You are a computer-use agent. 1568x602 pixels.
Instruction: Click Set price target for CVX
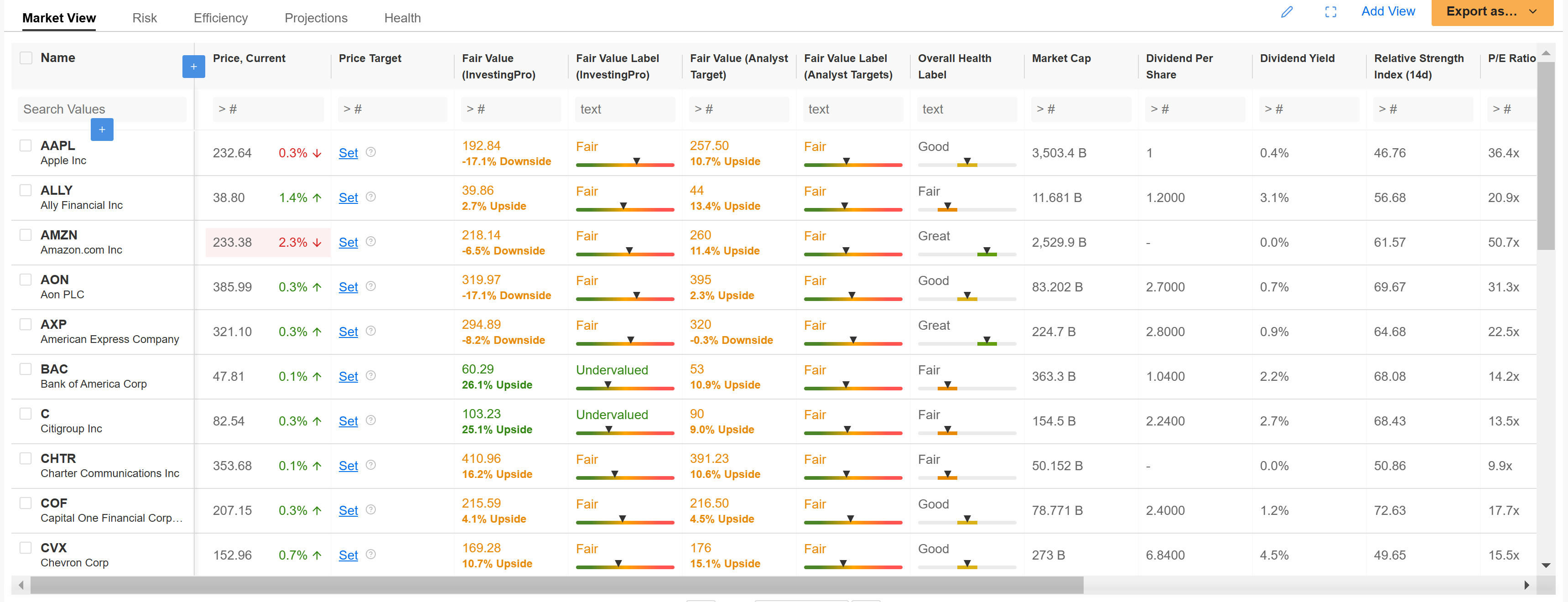(348, 555)
